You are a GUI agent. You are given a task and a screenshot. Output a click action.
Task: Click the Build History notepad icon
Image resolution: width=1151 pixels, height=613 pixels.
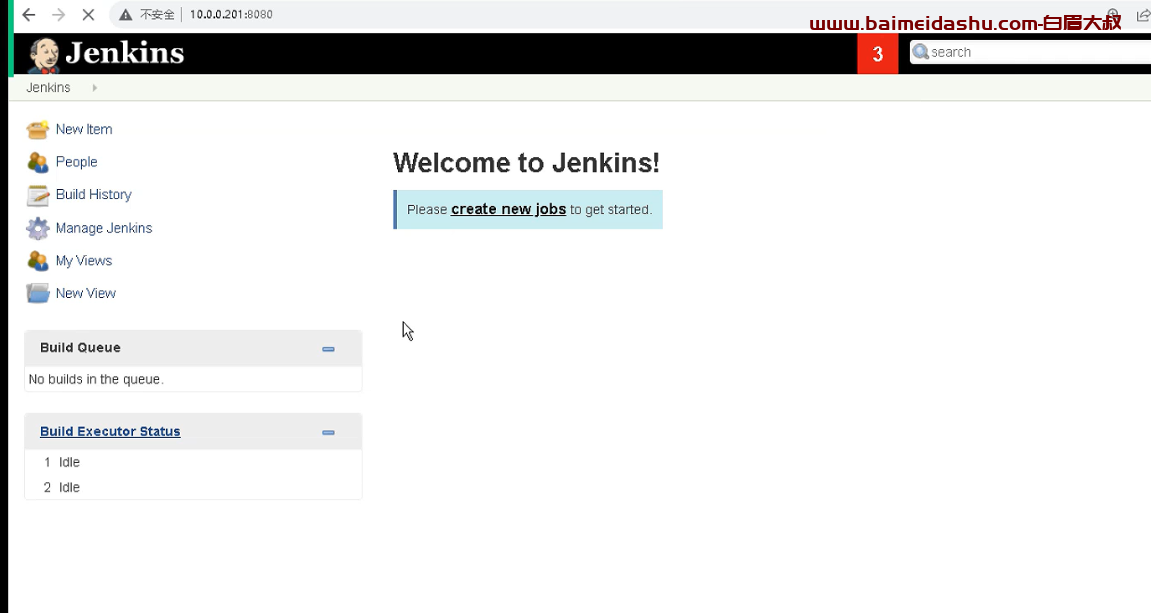[x=37, y=195]
